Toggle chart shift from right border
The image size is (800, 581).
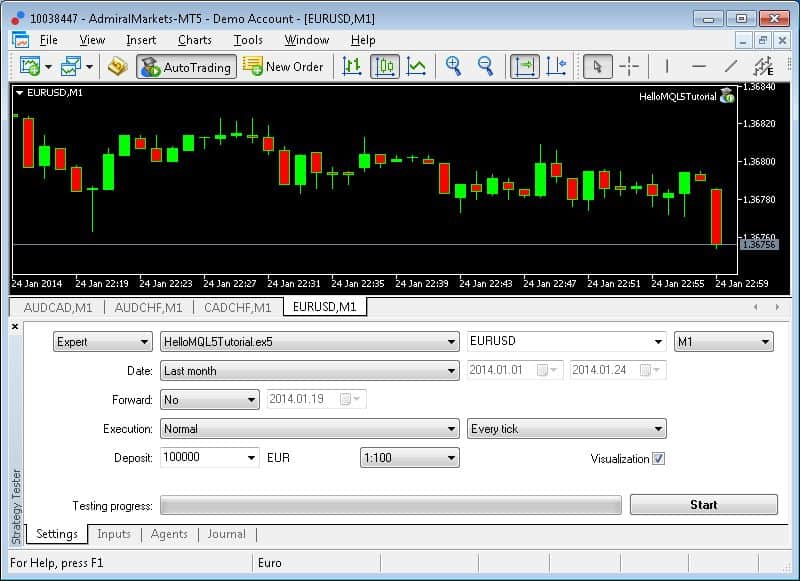556,66
